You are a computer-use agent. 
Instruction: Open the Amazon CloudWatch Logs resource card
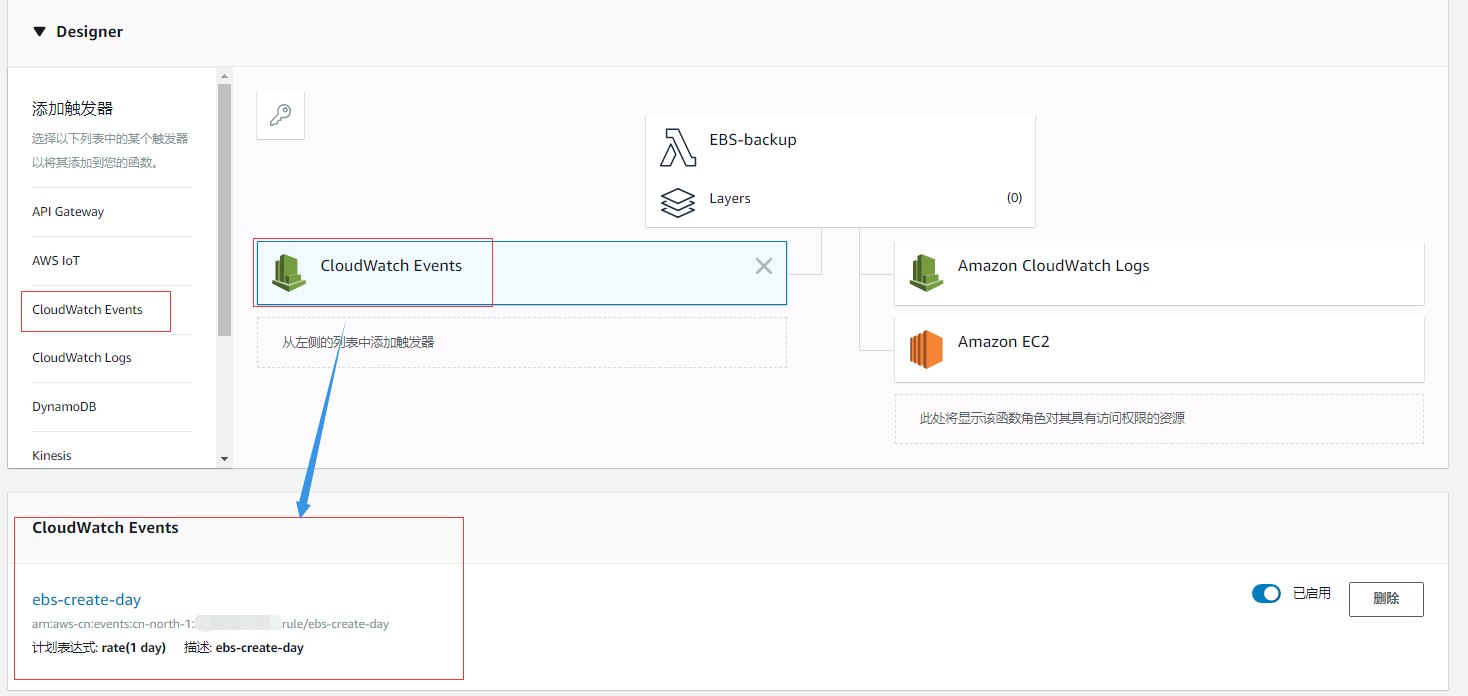(x=1159, y=273)
